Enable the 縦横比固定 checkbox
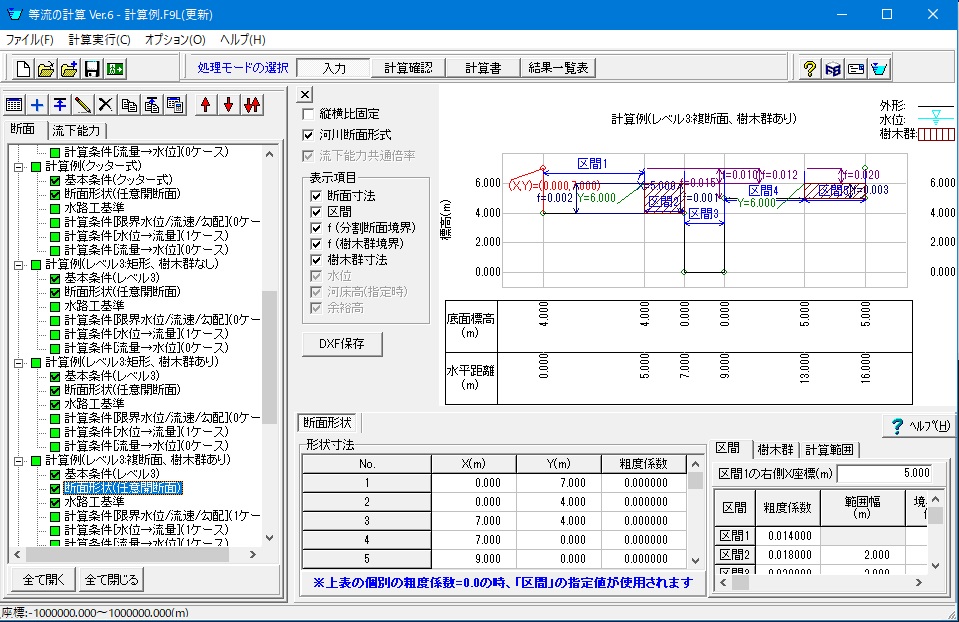Screen dimensions: 959x622 [309, 114]
